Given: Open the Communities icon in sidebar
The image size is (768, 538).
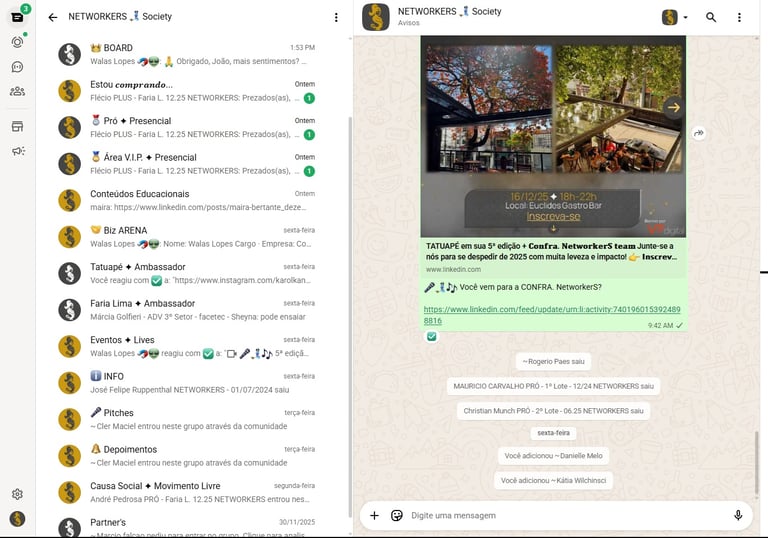Looking at the screenshot, I should (x=17, y=91).
